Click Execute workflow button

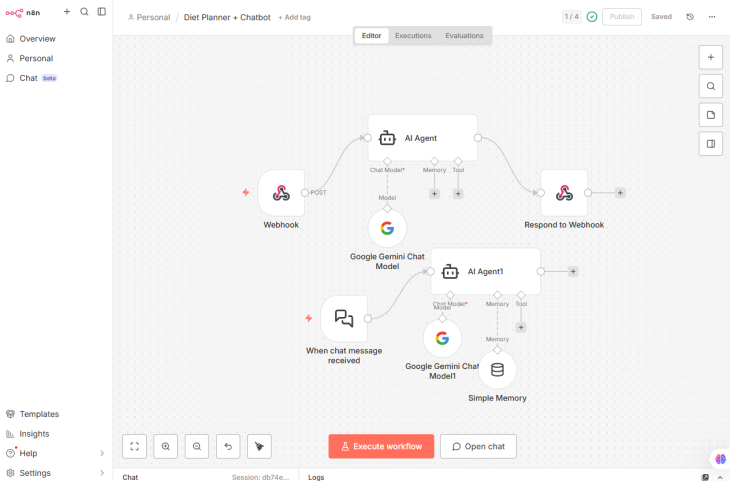381,446
